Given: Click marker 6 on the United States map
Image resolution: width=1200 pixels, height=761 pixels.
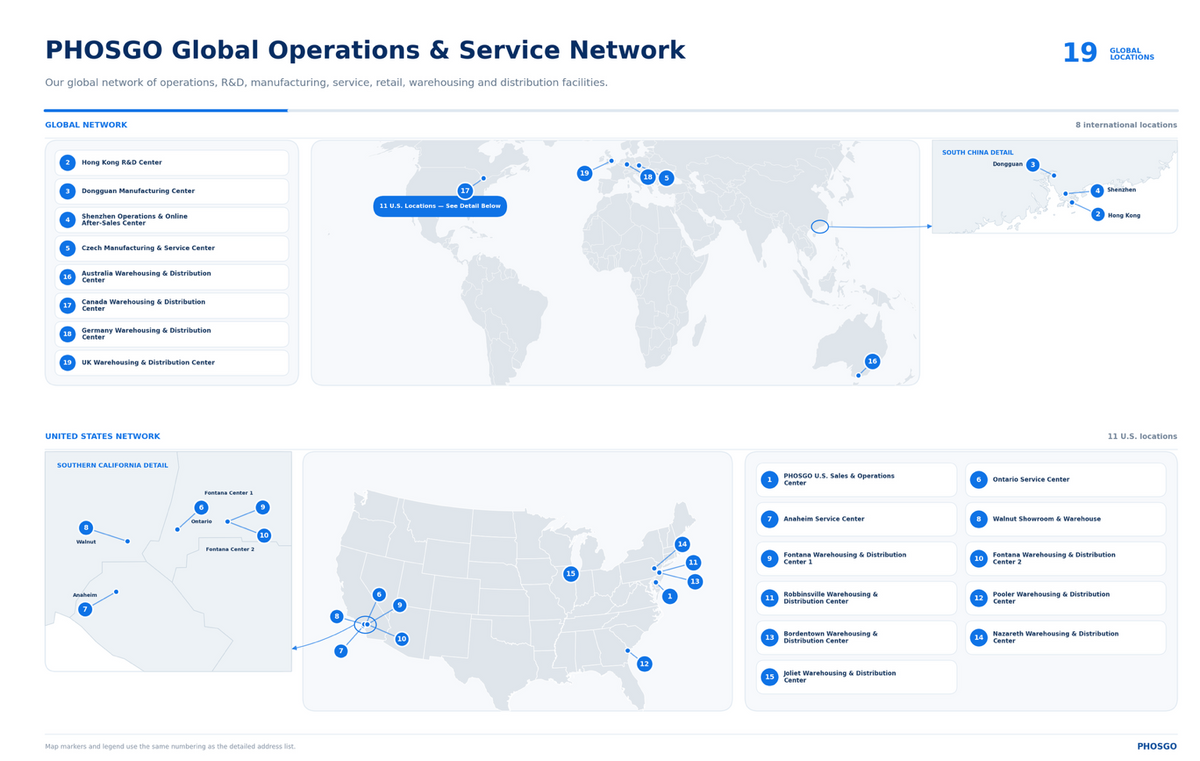Looking at the screenshot, I should [379, 595].
